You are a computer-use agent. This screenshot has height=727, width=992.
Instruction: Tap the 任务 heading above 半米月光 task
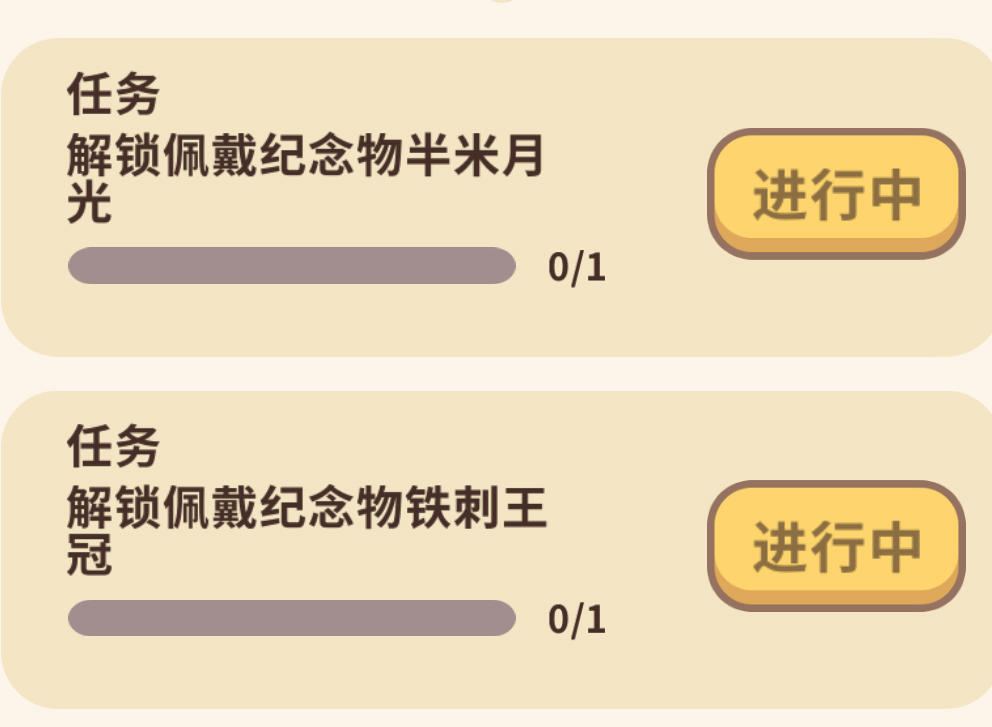click(x=113, y=96)
